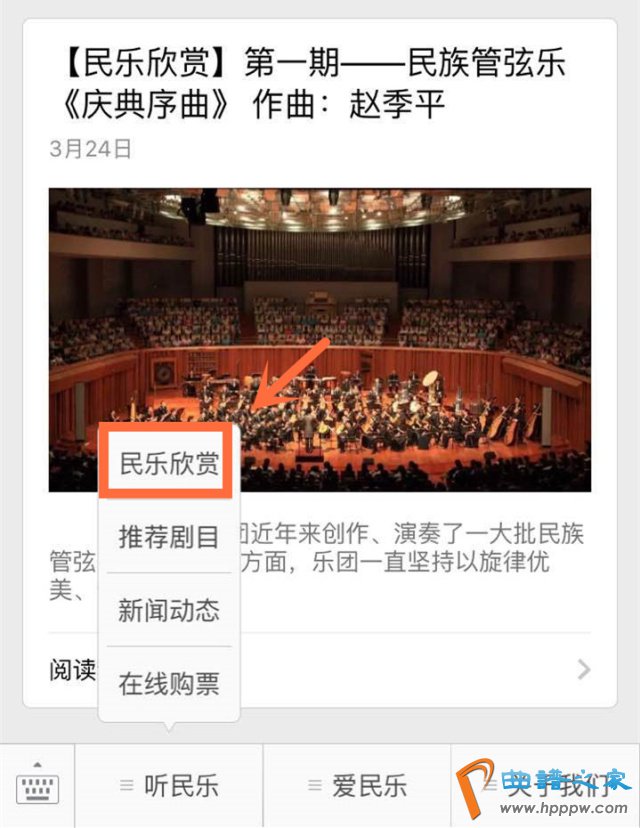This screenshot has height=828, width=640.
Task: Choose 在线购票 from the popup menu
Action: pyautogui.click(x=169, y=684)
